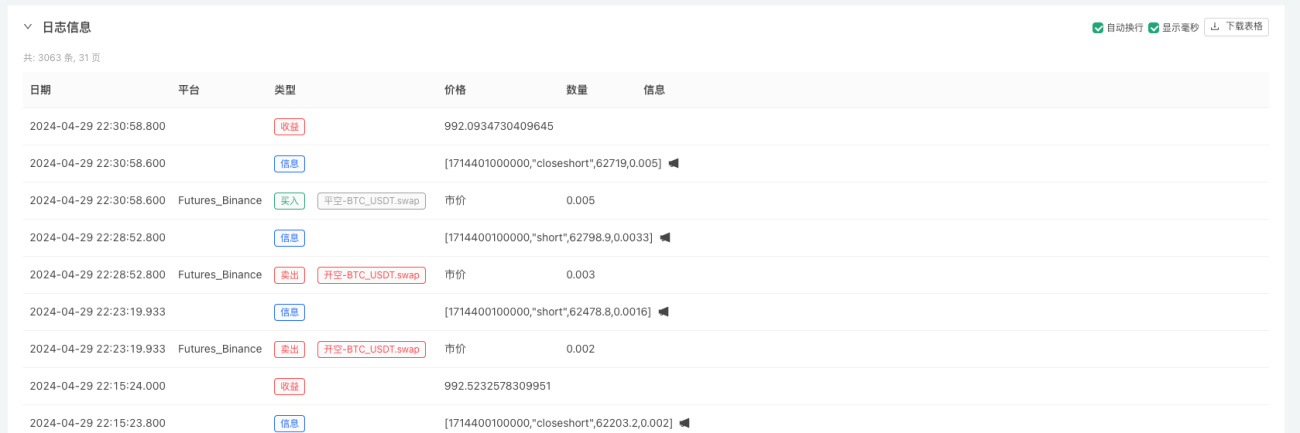Click the 类型 column header
Screen dimensions: 1300x433
coord(285,90)
